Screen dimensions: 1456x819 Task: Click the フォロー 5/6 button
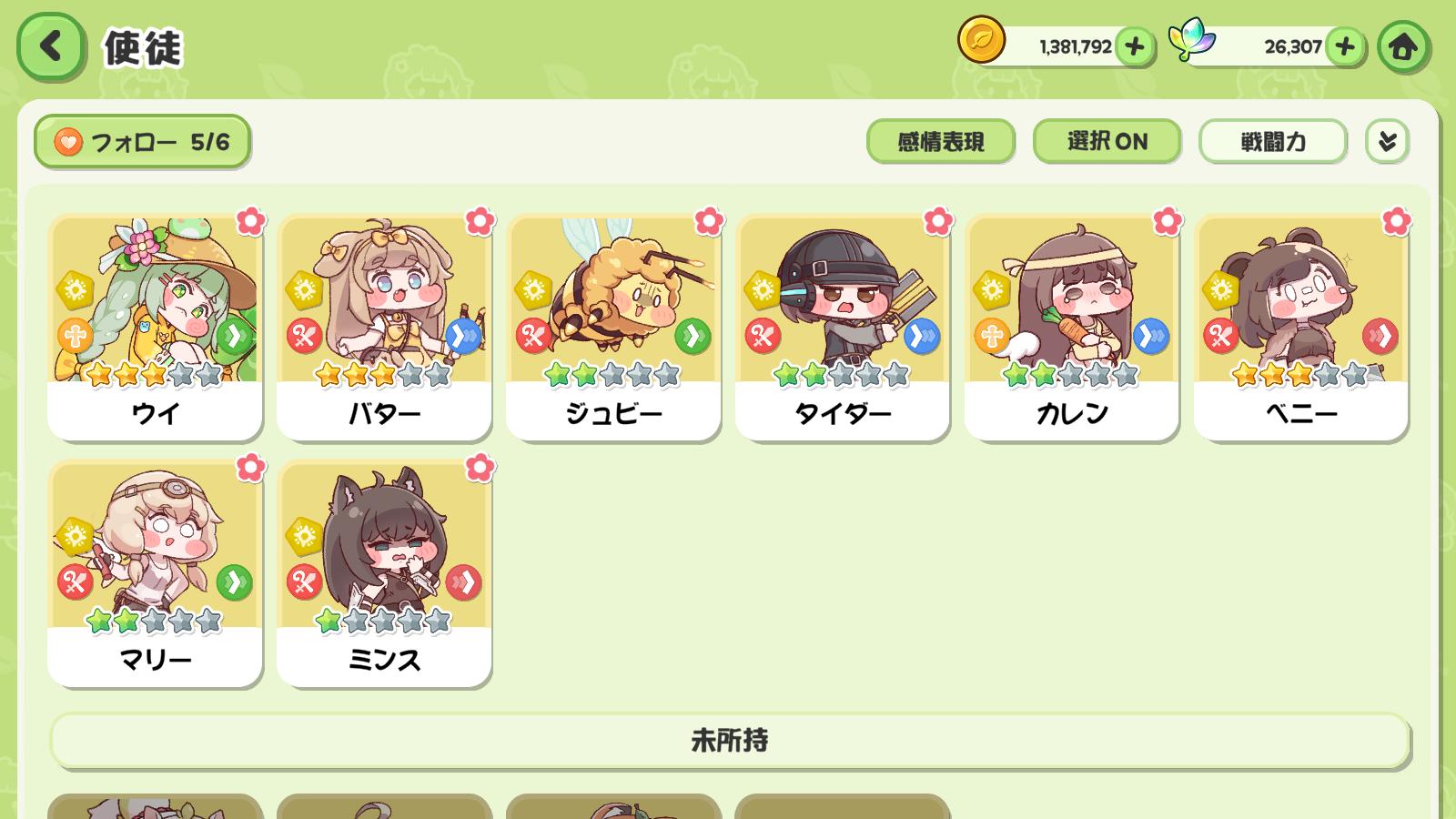click(x=142, y=141)
